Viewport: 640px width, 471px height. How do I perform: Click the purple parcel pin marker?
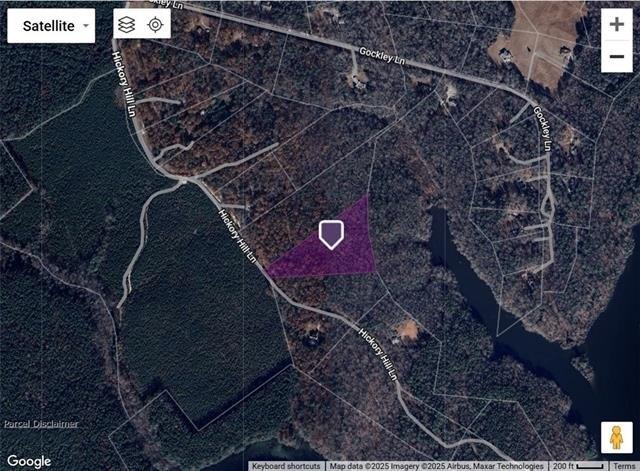pos(331,234)
